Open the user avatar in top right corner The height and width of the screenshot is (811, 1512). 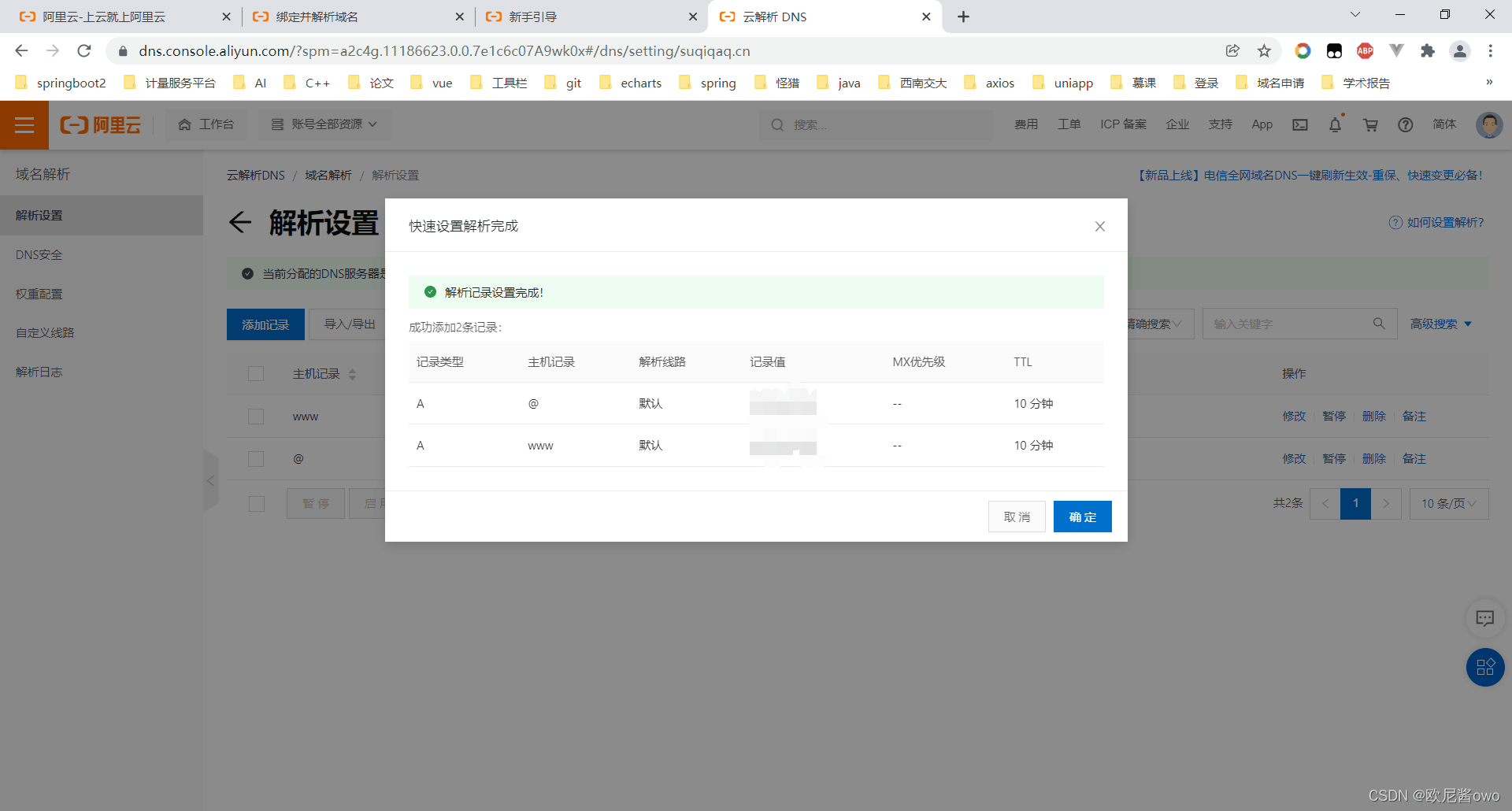(x=1489, y=124)
